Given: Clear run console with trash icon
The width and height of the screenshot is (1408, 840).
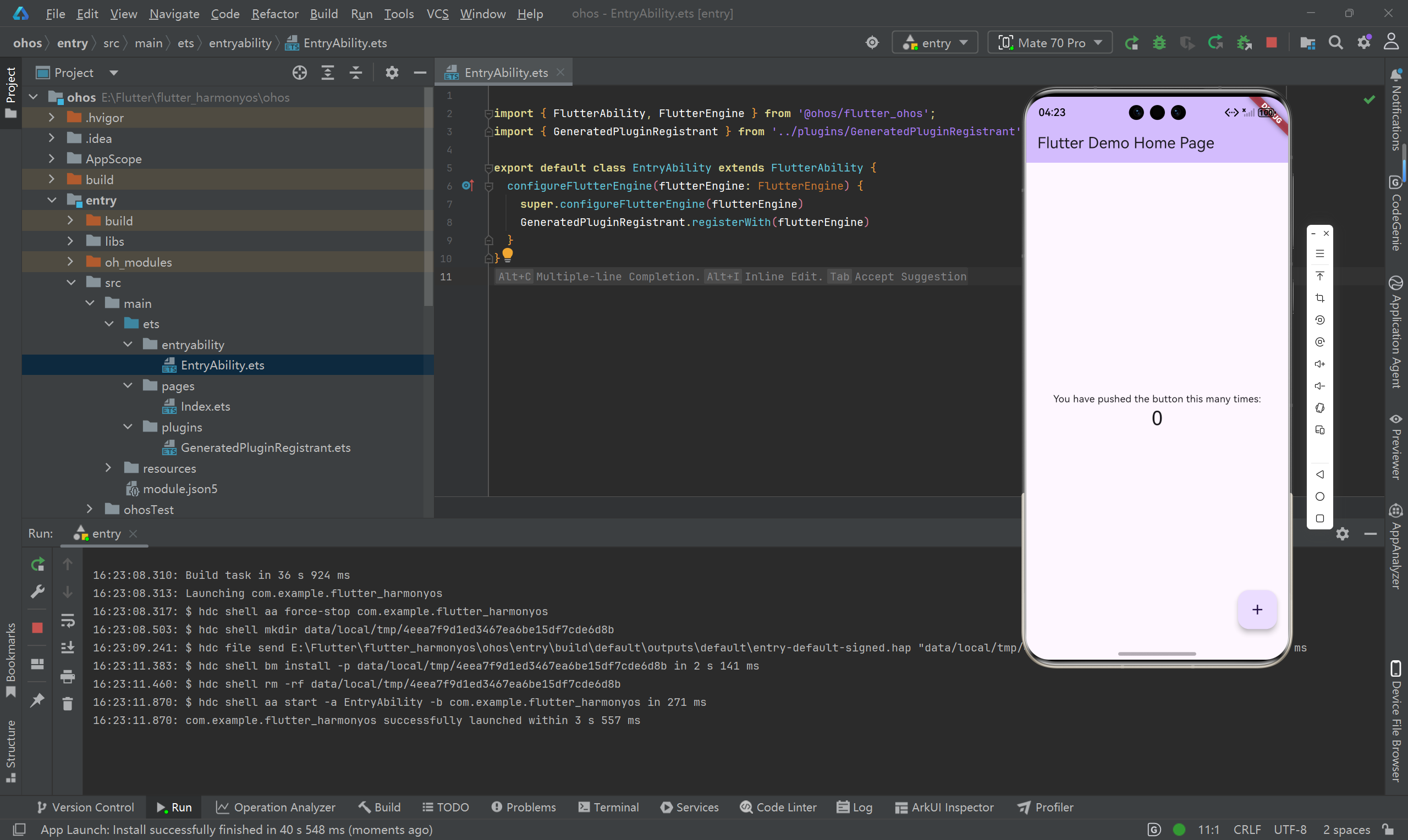Looking at the screenshot, I should click(67, 704).
